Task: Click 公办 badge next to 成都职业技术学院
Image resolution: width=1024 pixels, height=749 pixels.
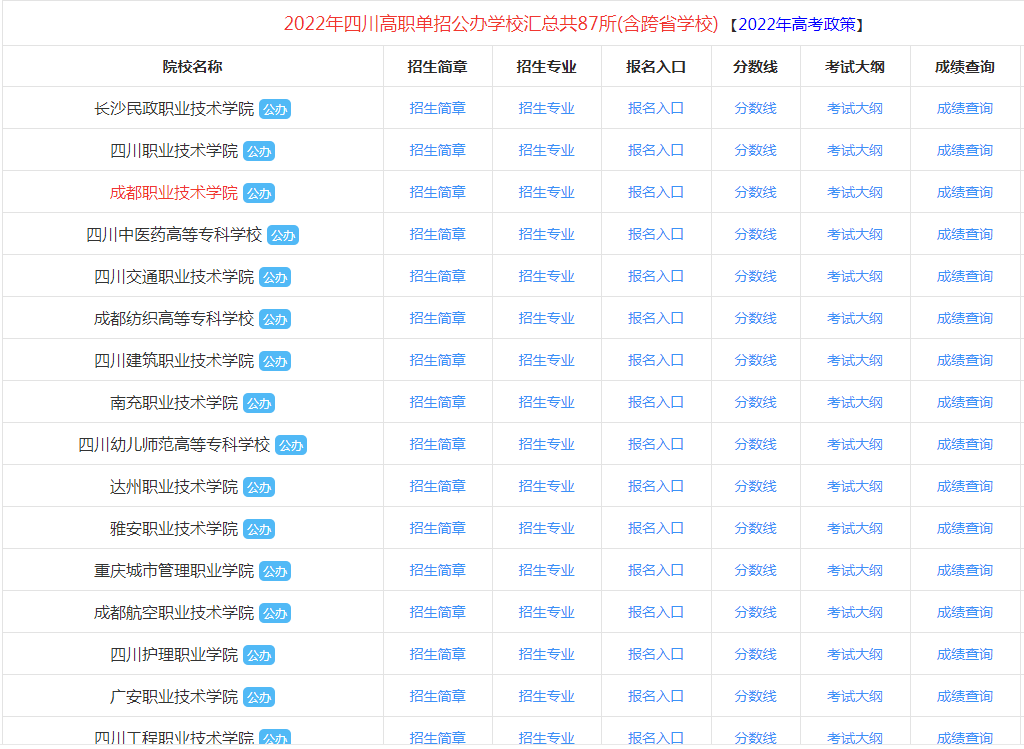Action: point(259,193)
